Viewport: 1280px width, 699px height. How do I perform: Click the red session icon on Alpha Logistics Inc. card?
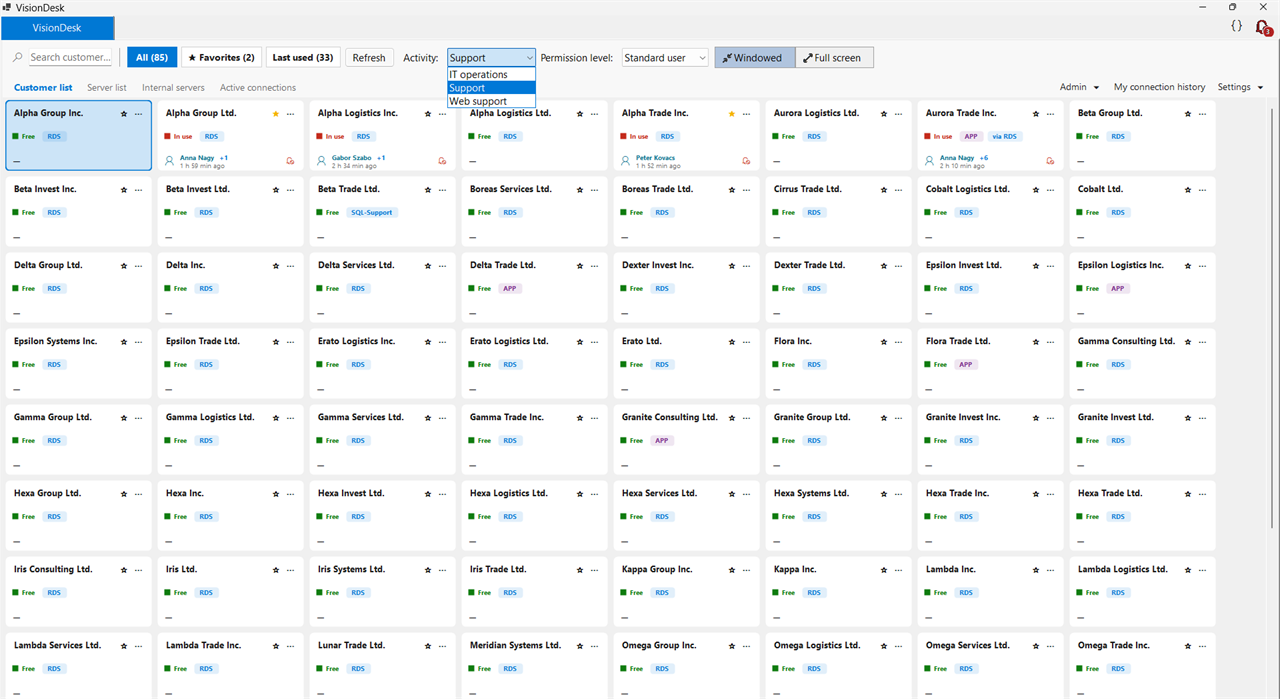point(442,160)
